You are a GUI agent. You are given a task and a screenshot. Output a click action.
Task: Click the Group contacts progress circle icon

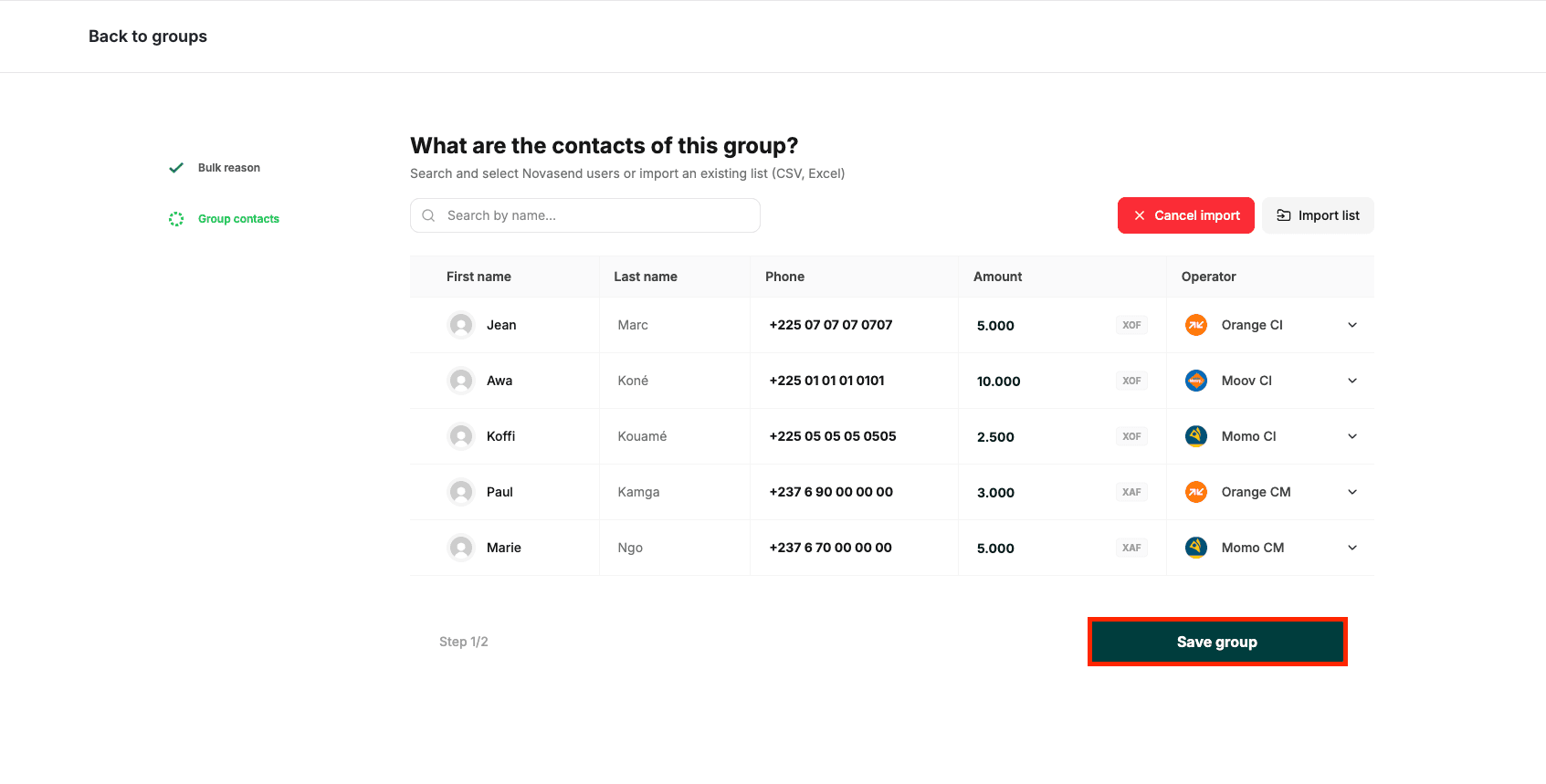[176, 219]
